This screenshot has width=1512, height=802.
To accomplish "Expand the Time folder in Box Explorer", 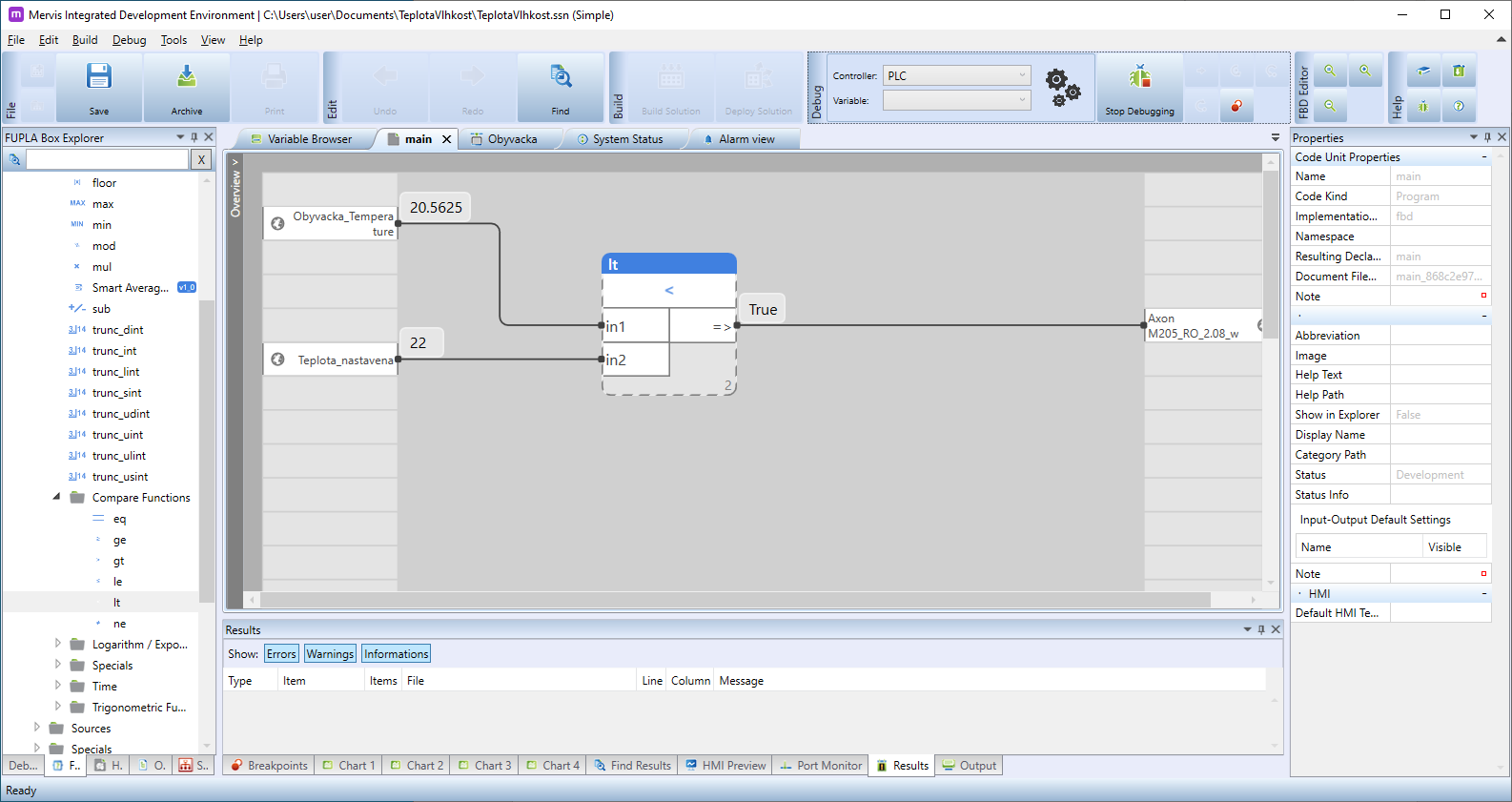I will pyautogui.click(x=57, y=686).
